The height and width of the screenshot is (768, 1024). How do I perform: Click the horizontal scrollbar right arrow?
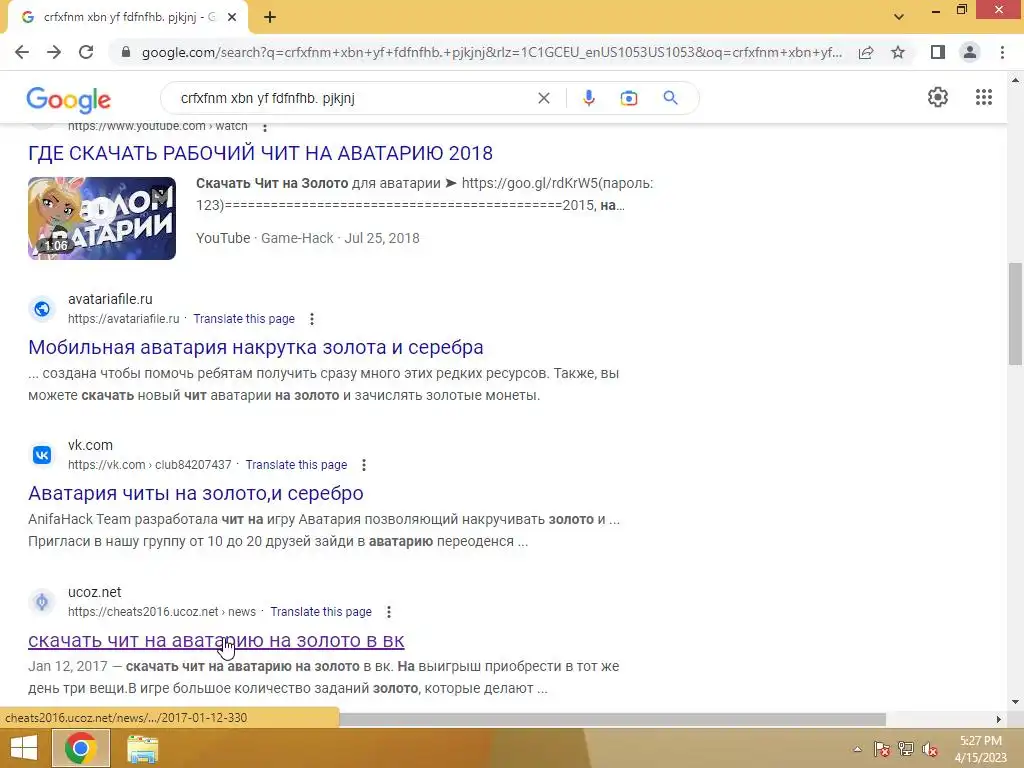(999, 719)
